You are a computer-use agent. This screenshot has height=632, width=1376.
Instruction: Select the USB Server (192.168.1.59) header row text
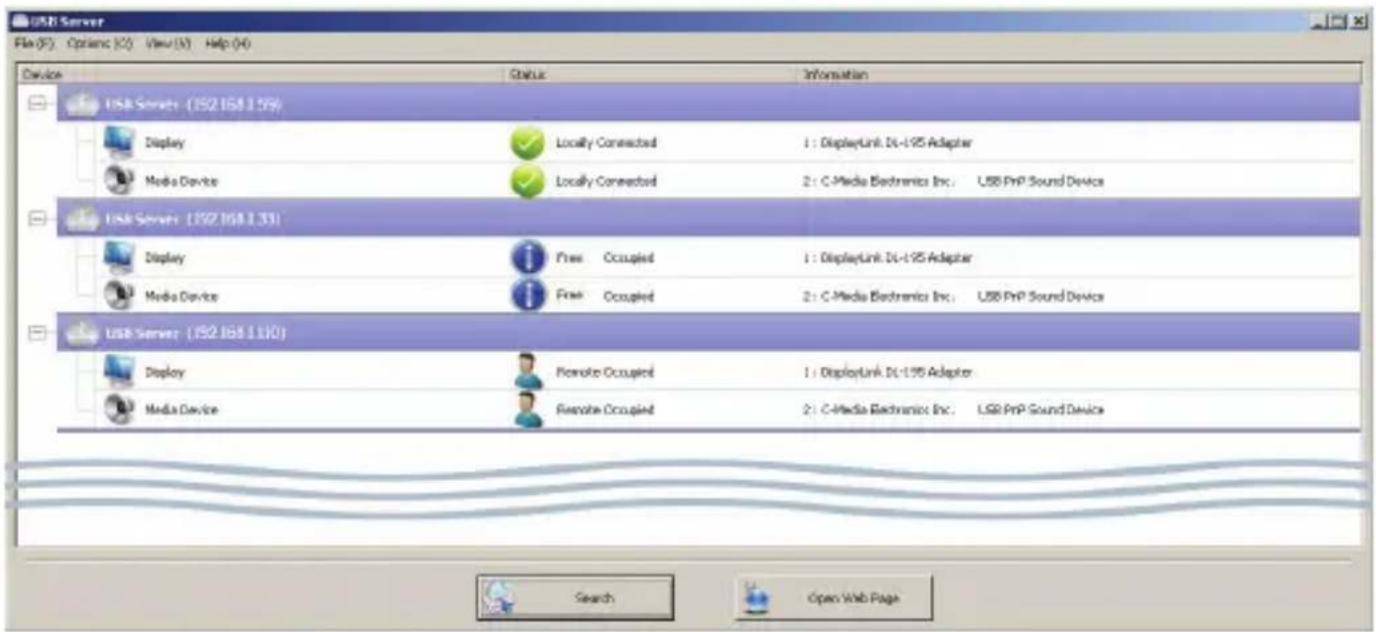pos(192,104)
